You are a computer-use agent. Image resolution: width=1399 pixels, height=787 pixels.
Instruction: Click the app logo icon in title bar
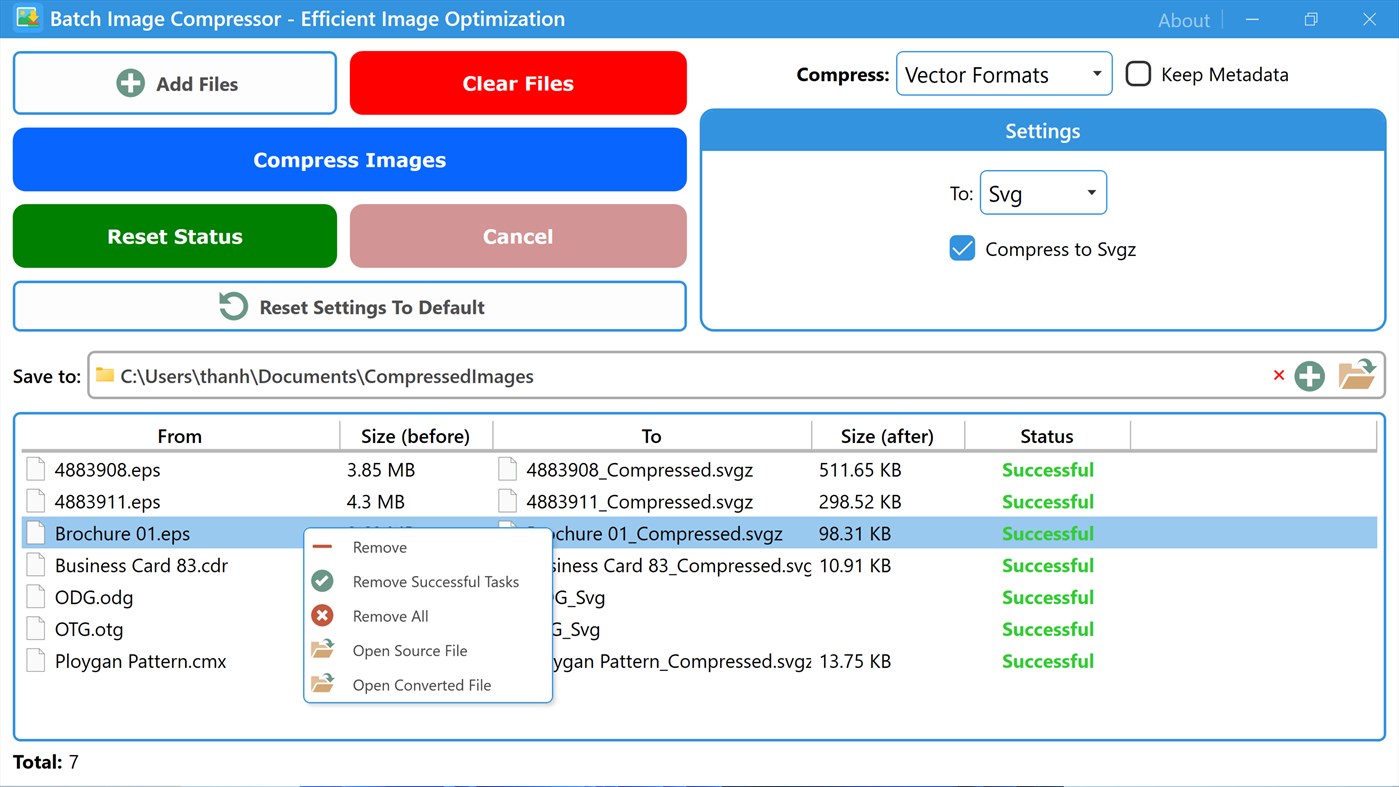(27, 18)
